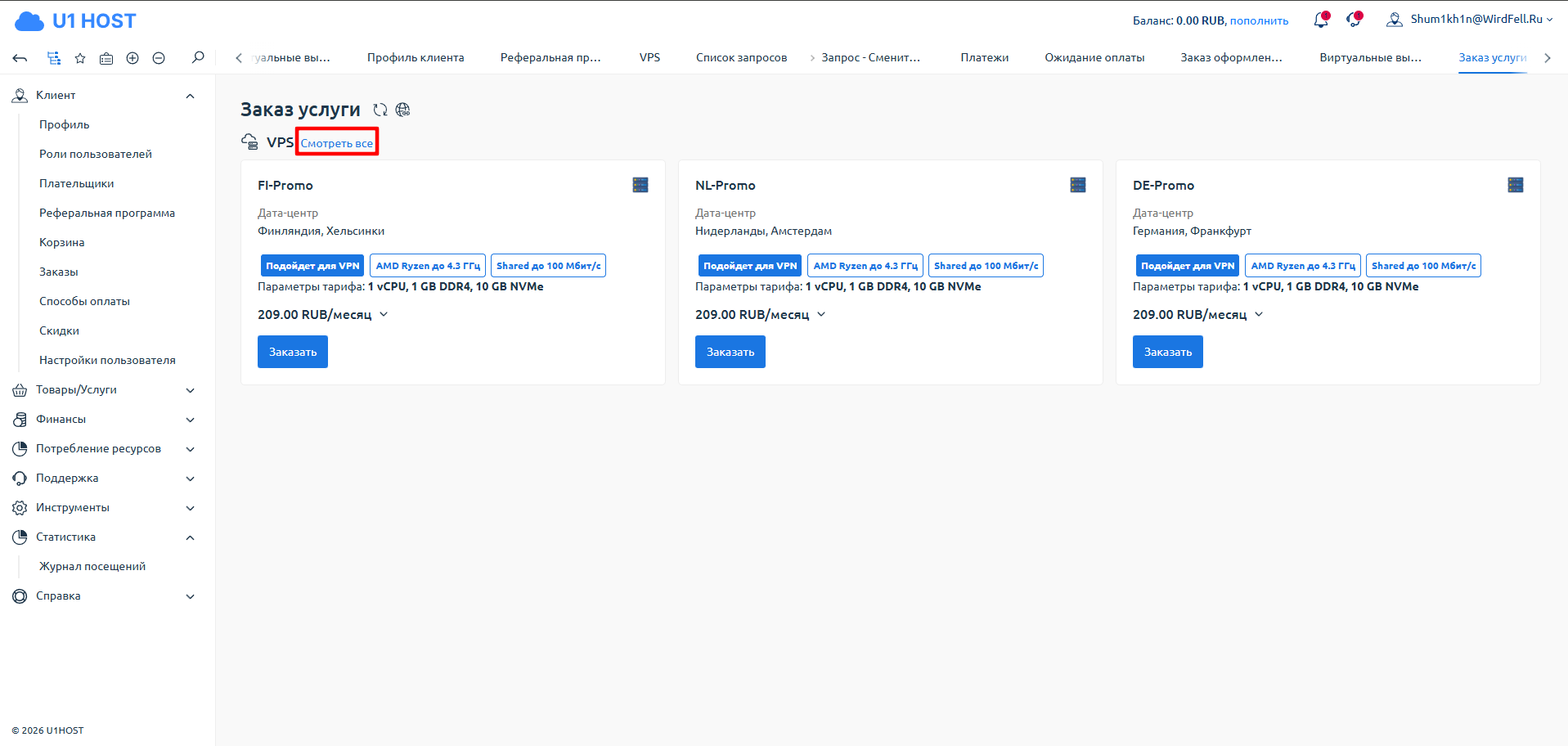Open the Shum1kh1n@WirdFell.Ru account menu

(x=1481, y=19)
